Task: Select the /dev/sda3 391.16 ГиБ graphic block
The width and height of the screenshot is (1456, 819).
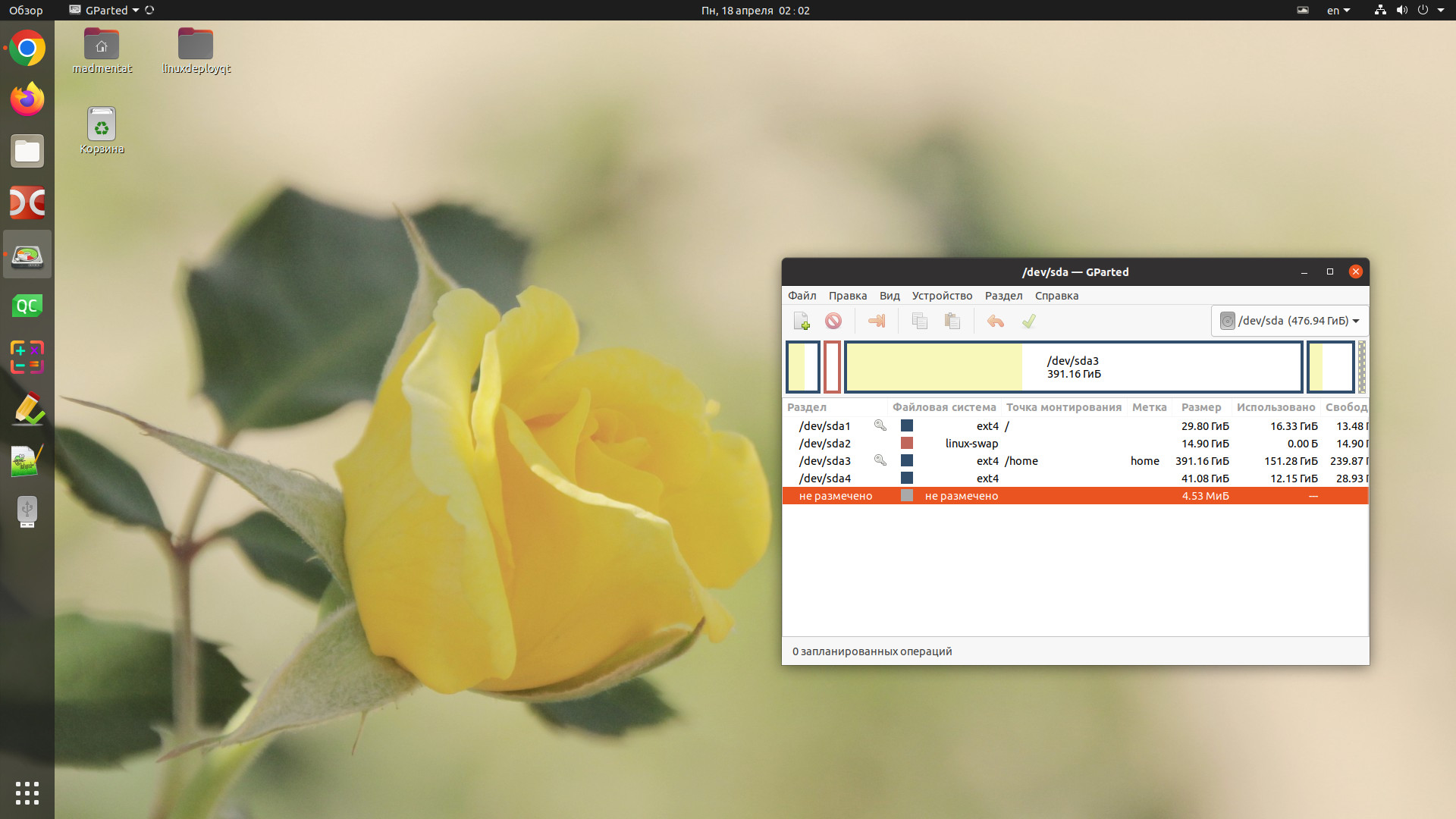Action: pos(1074,367)
